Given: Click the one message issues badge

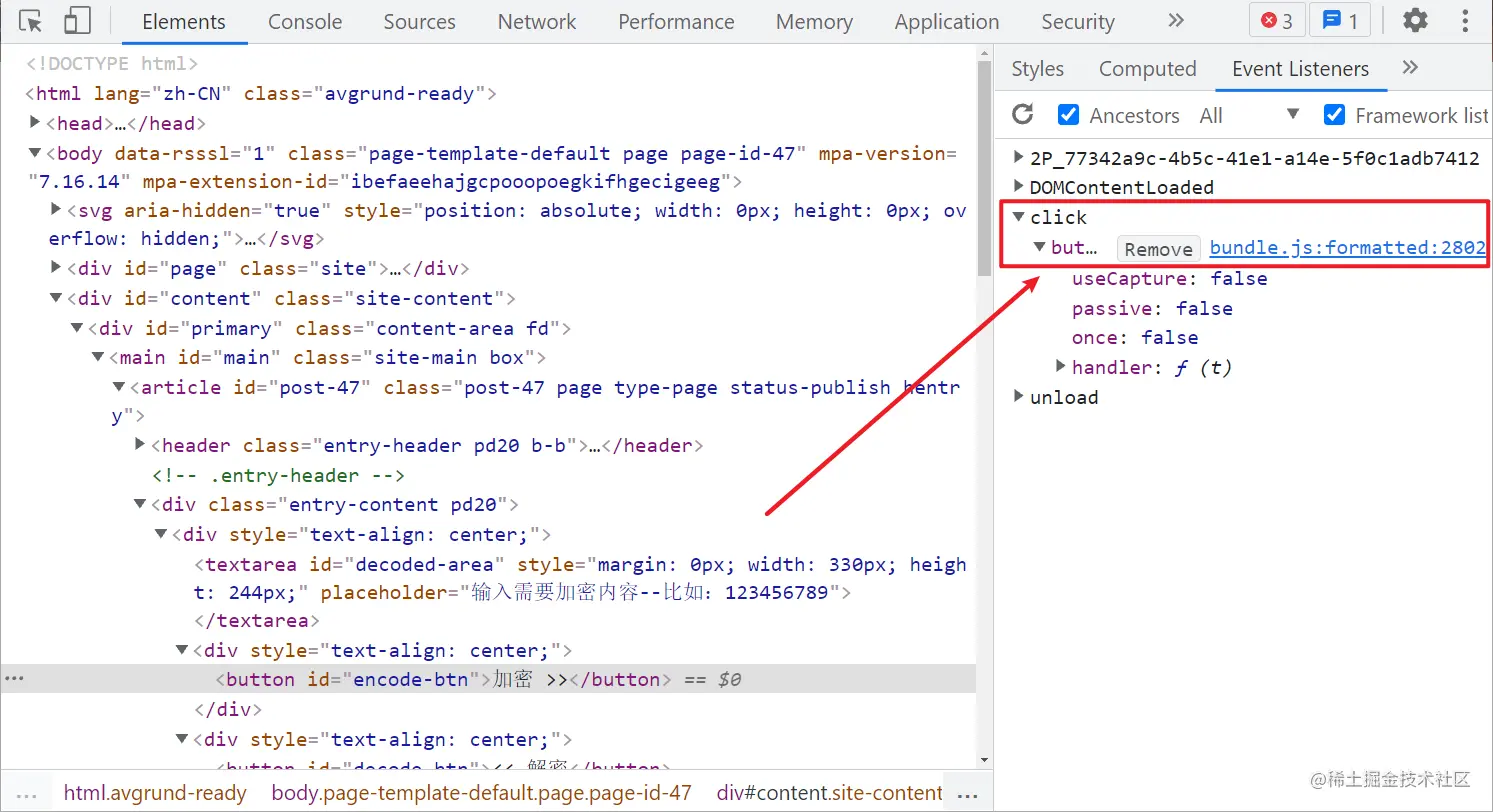Looking at the screenshot, I should pyautogui.click(x=1340, y=21).
